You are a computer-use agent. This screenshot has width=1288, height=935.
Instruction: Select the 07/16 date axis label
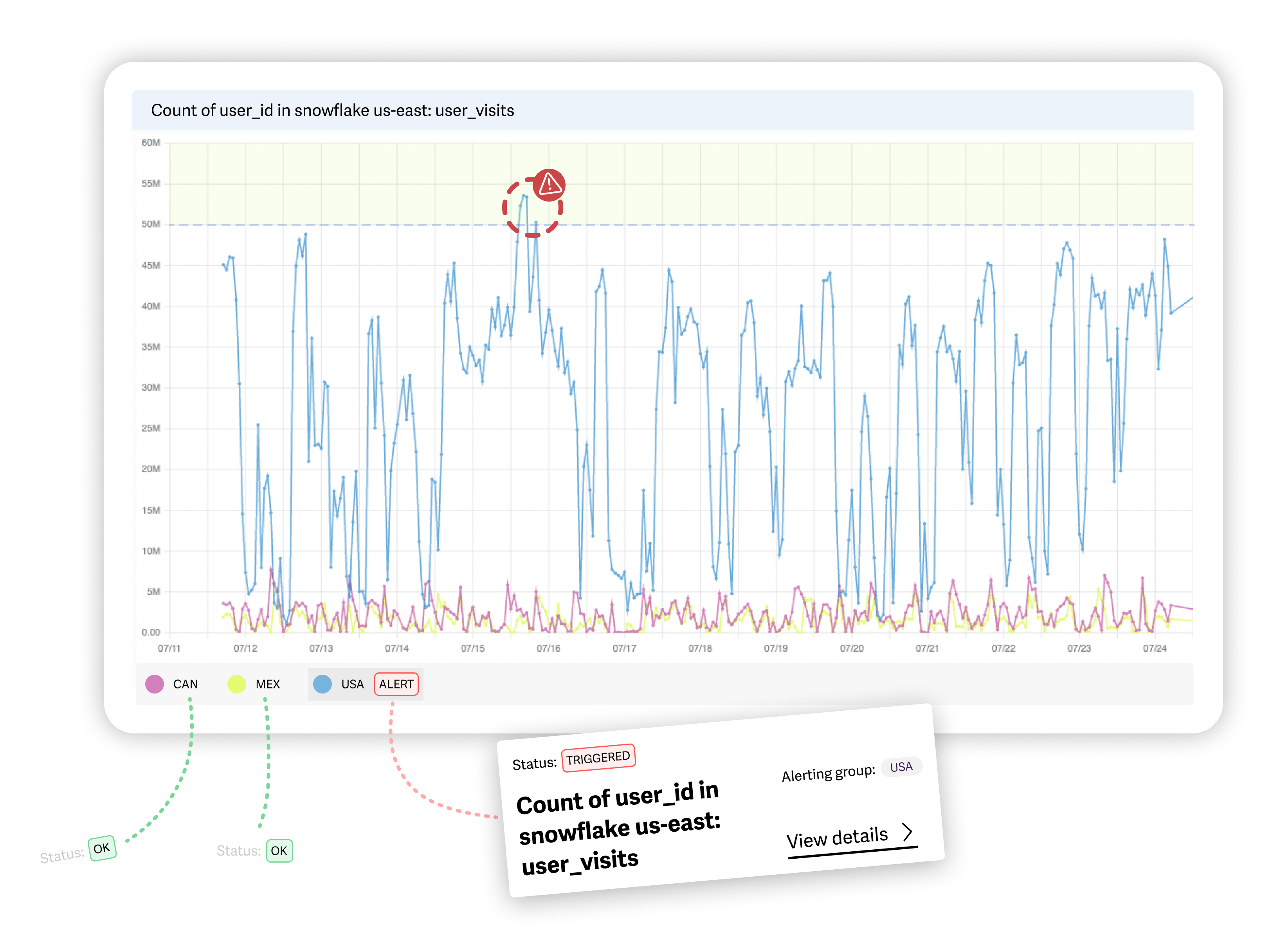point(548,648)
